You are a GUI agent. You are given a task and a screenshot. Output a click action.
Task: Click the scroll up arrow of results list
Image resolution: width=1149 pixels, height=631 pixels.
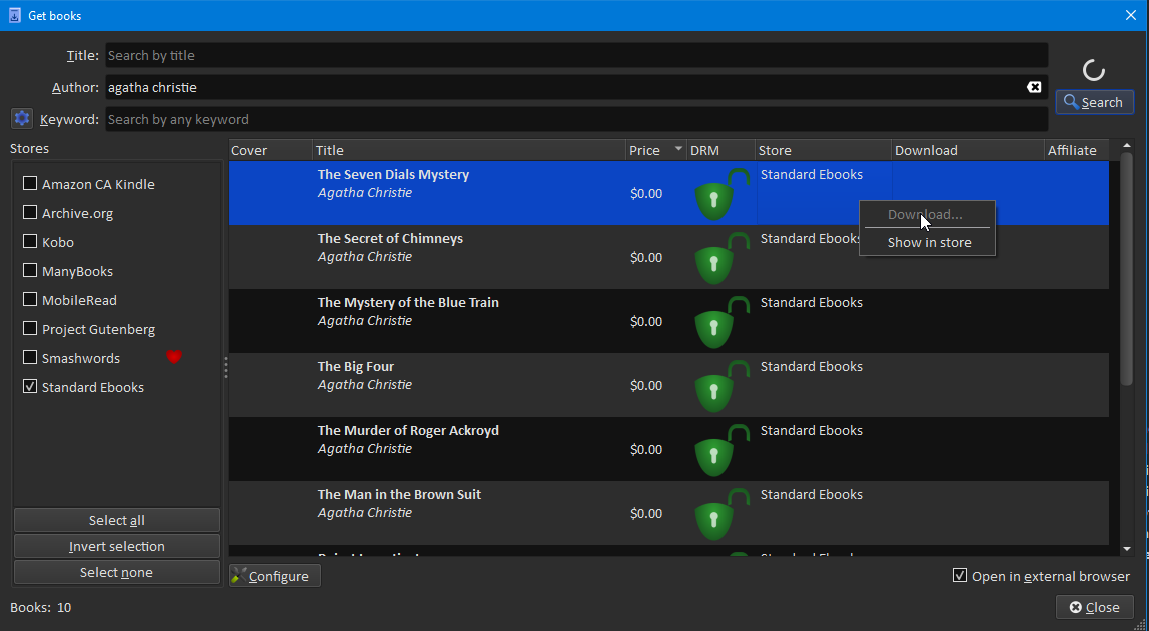click(x=1127, y=146)
